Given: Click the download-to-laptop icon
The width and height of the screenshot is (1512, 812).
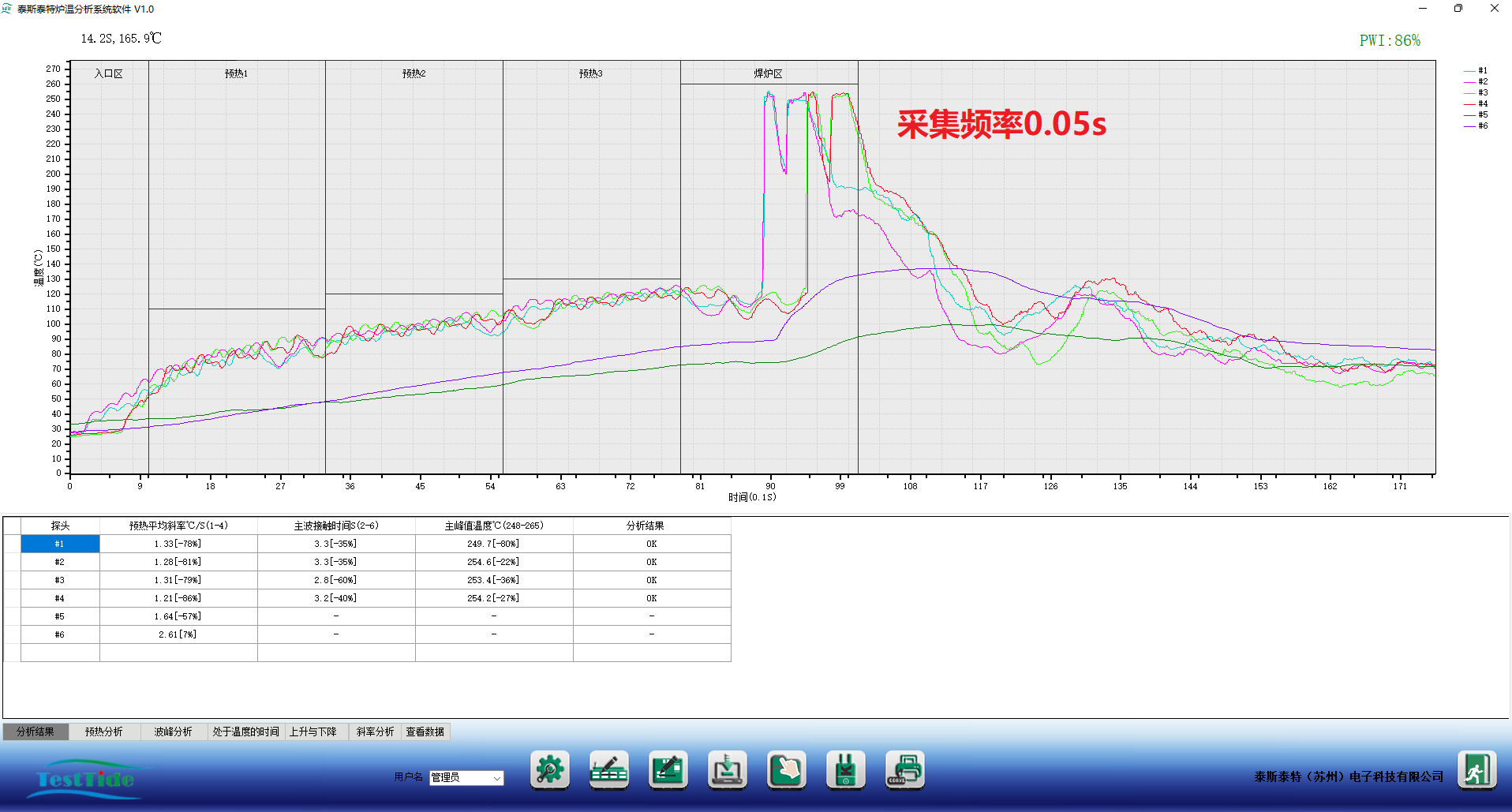Looking at the screenshot, I should click(x=727, y=769).
